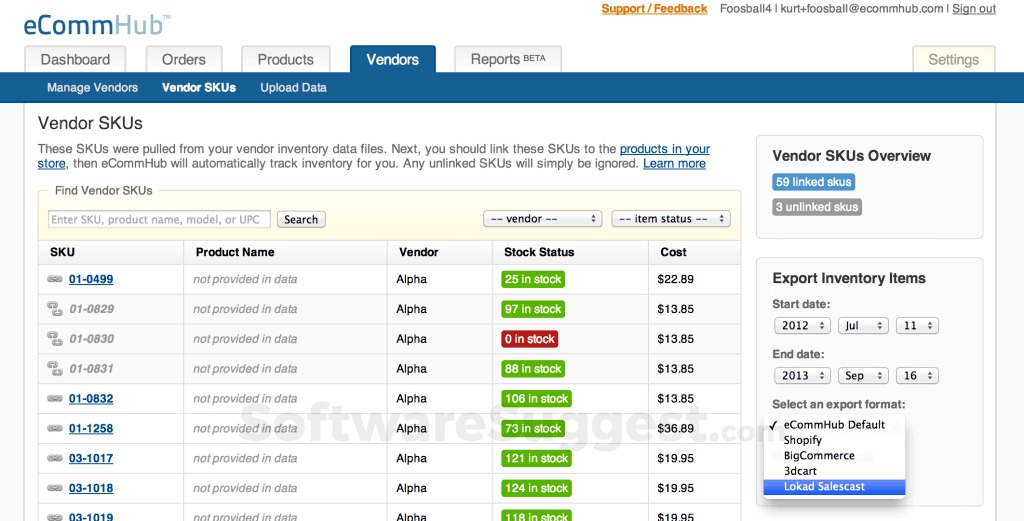The height and width of the screenshot is (521, 1024).
Task: Open the Upload Data sub-tab
Action: tap(293, 88)
